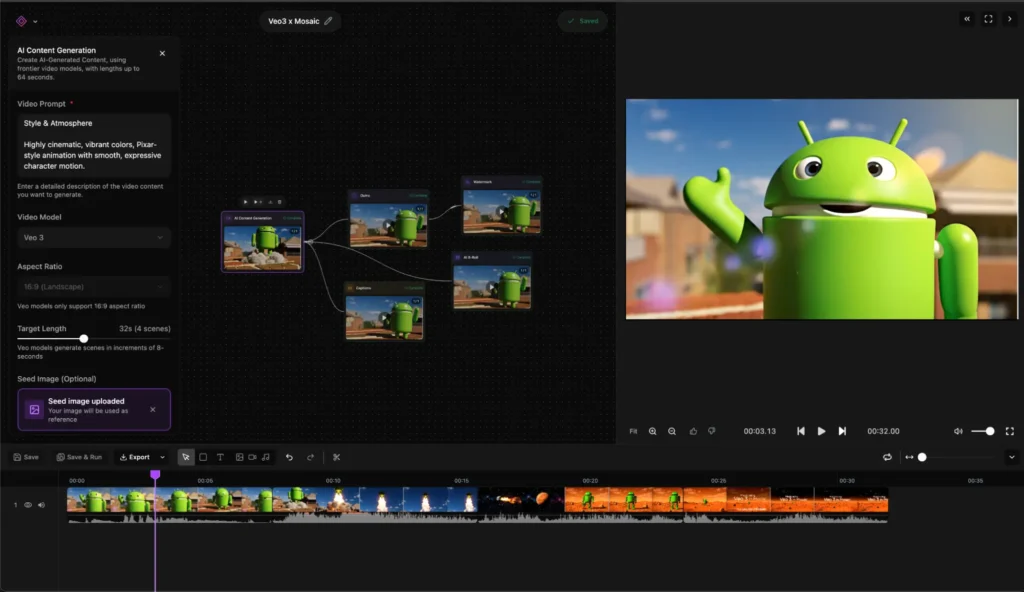The image size is (1024, 592).
Task: Enable loop playback under the preview
Action: 886,457
